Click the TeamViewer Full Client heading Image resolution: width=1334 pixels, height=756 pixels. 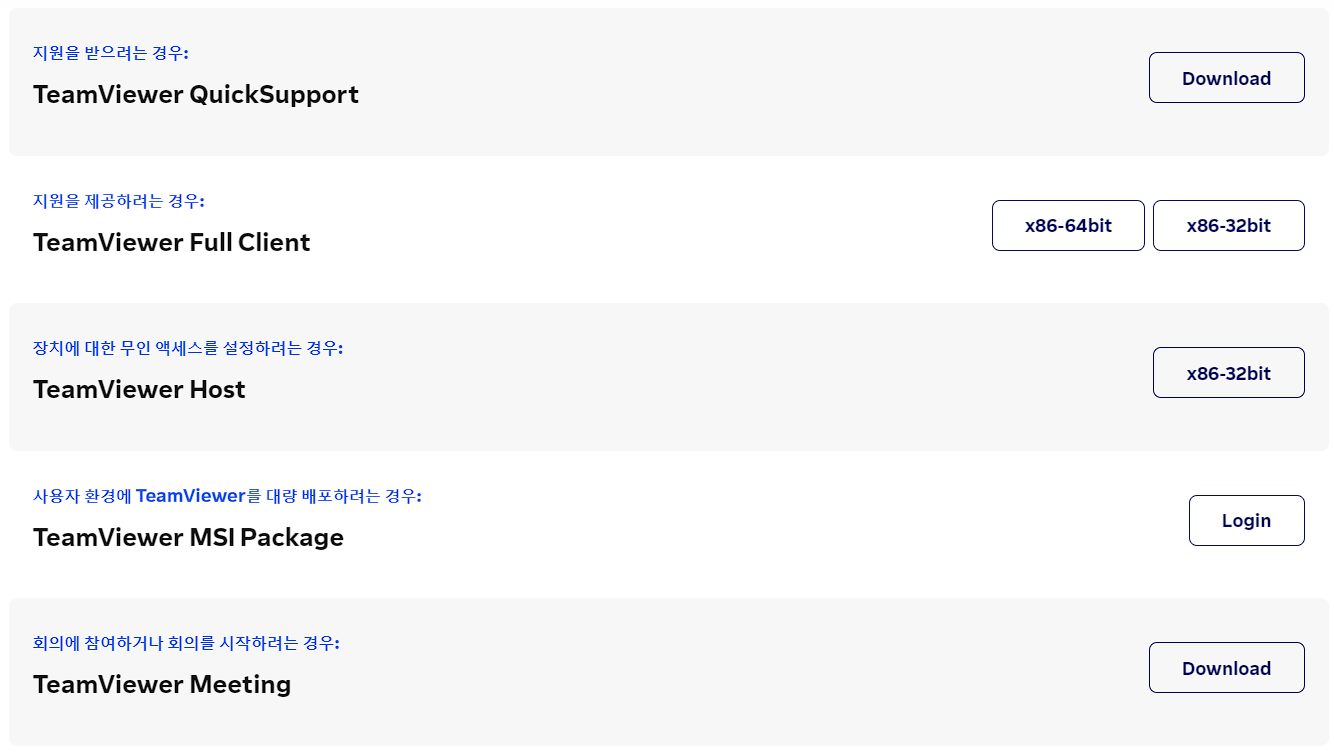[x=171, y=242]
